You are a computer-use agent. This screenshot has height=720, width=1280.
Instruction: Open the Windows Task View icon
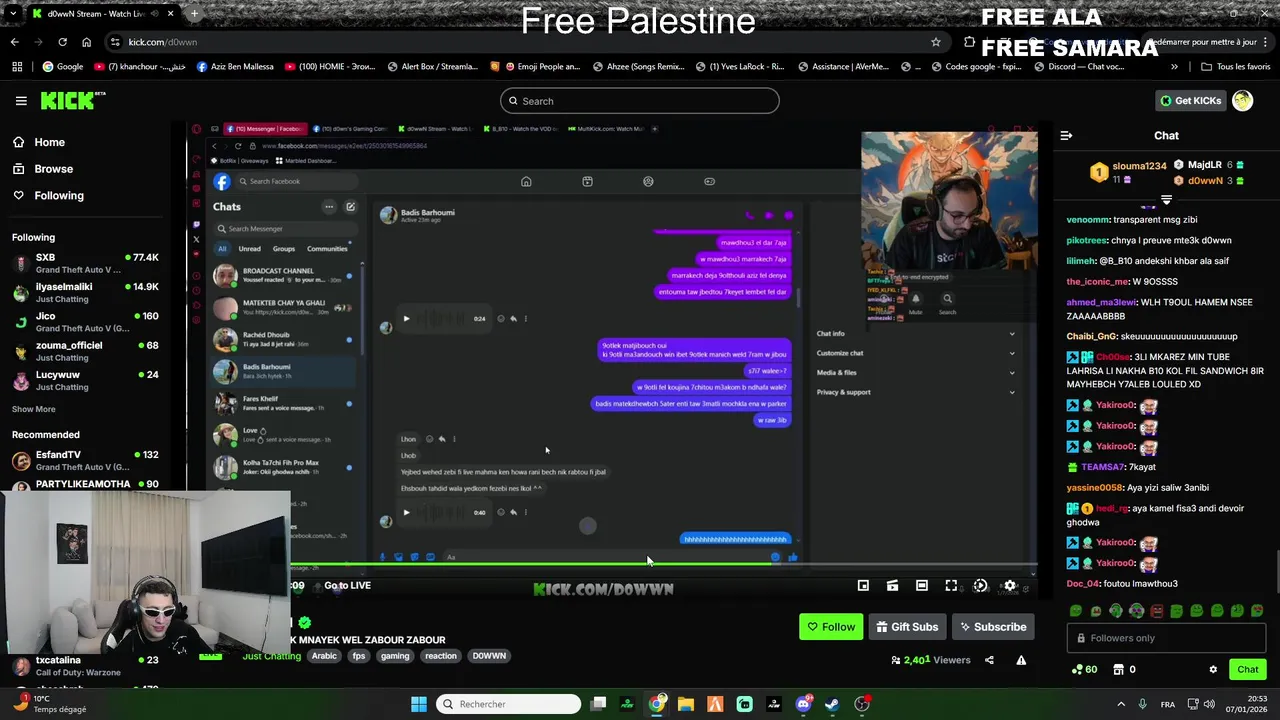point(598,704)
